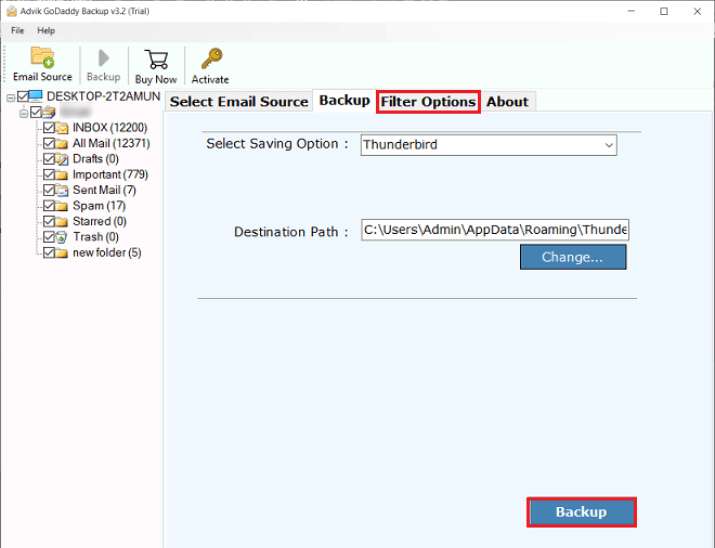Click the Drafts folder icon
Viewport: 715px width, 548px height.
point(62,159)
